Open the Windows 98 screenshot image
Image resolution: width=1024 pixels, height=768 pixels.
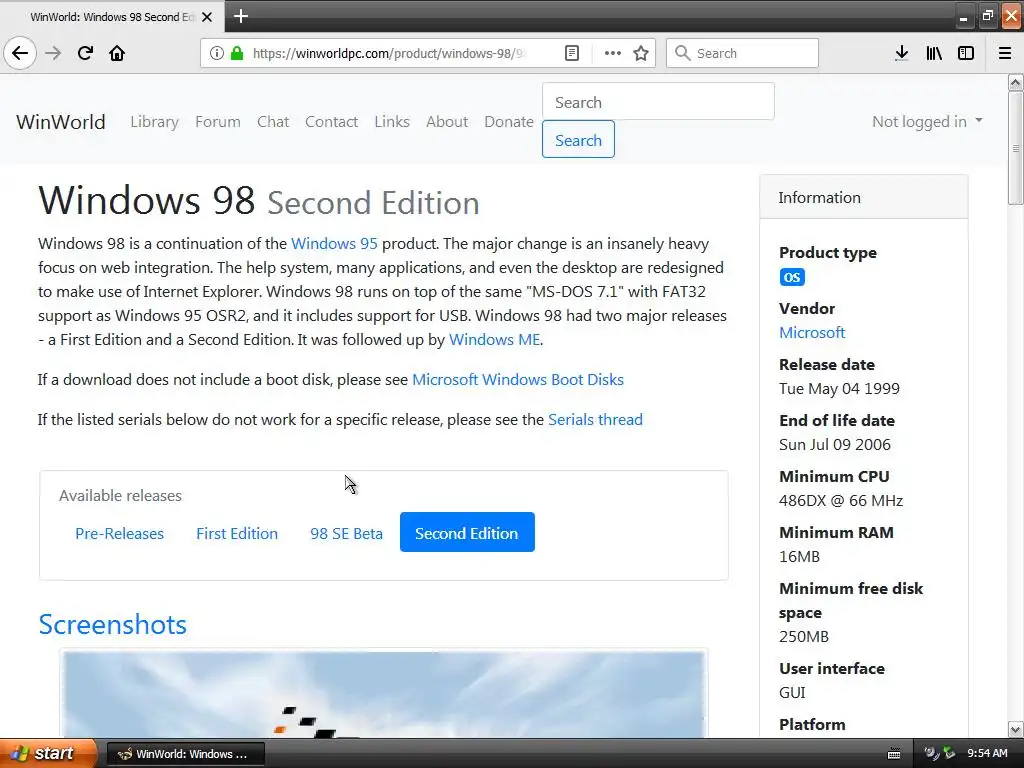tap(384, 694)
